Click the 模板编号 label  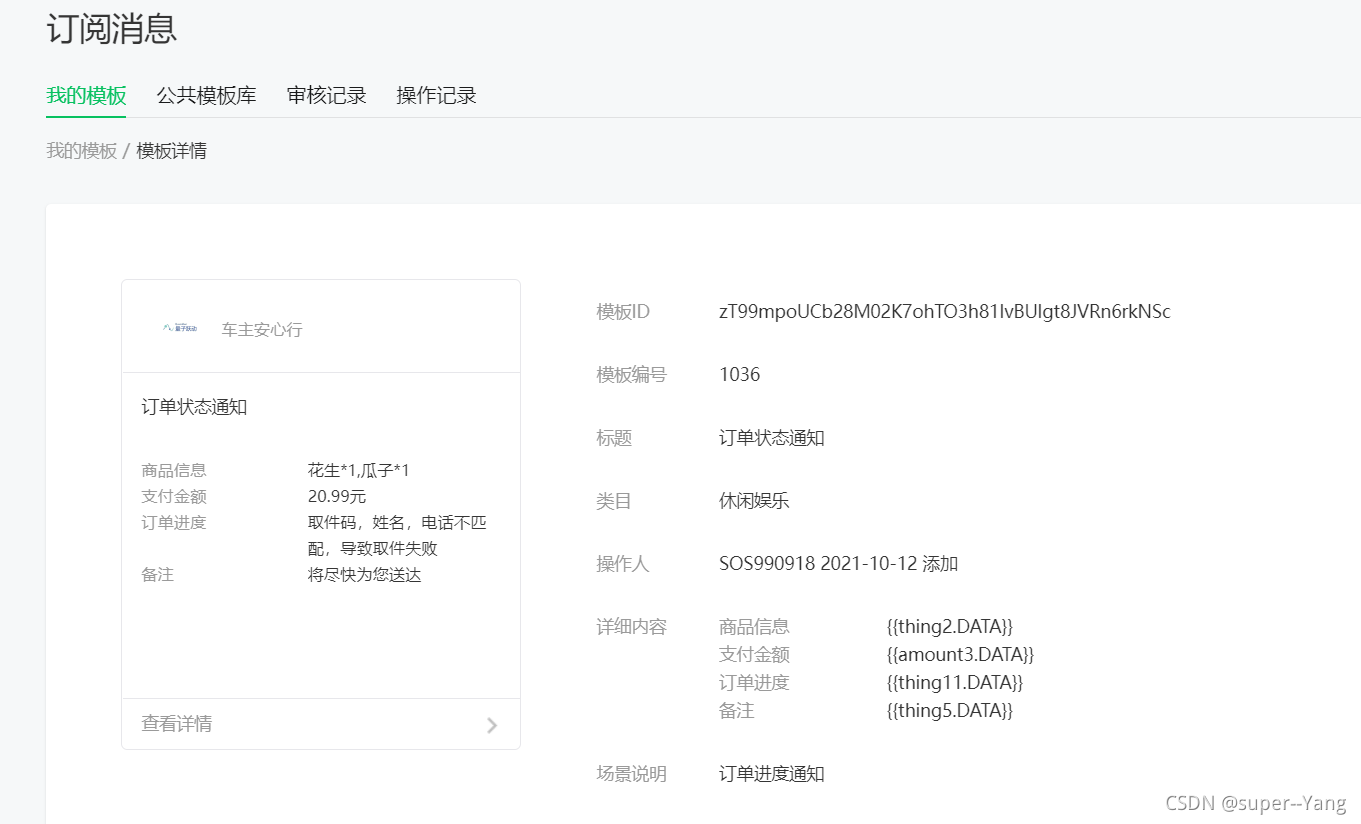coord(631,375)
